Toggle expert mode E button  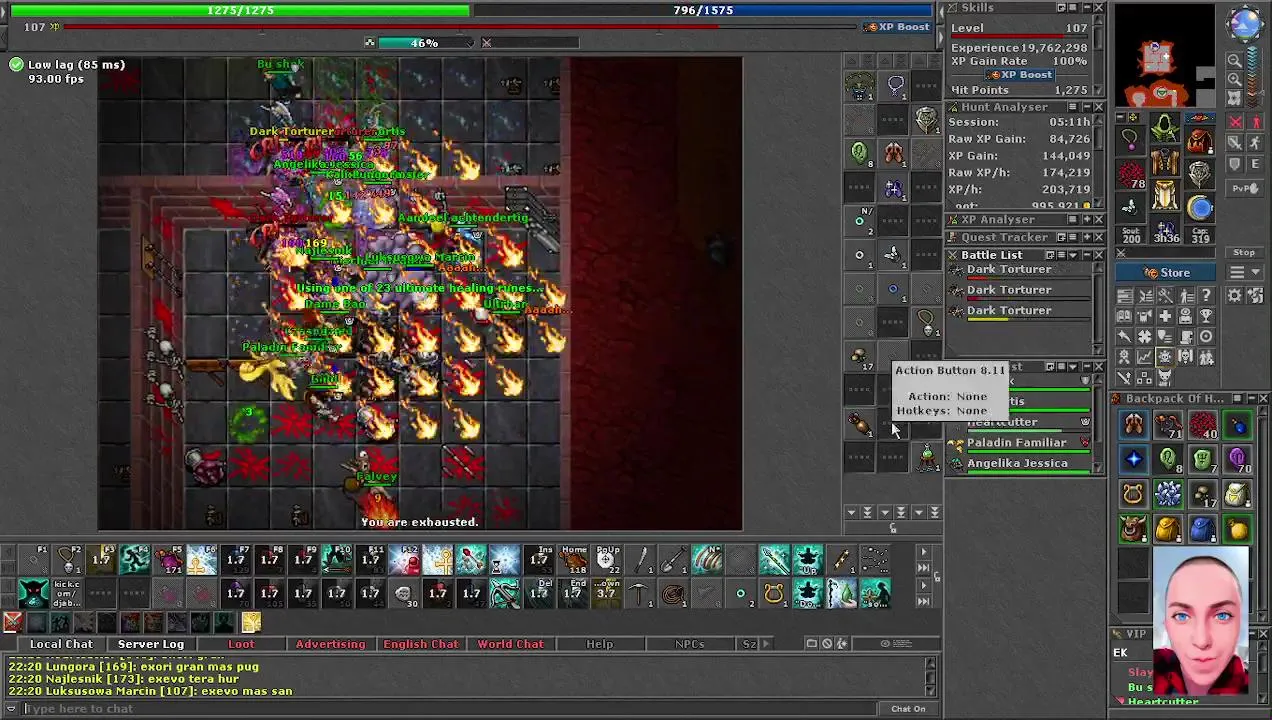(1255, 164)
